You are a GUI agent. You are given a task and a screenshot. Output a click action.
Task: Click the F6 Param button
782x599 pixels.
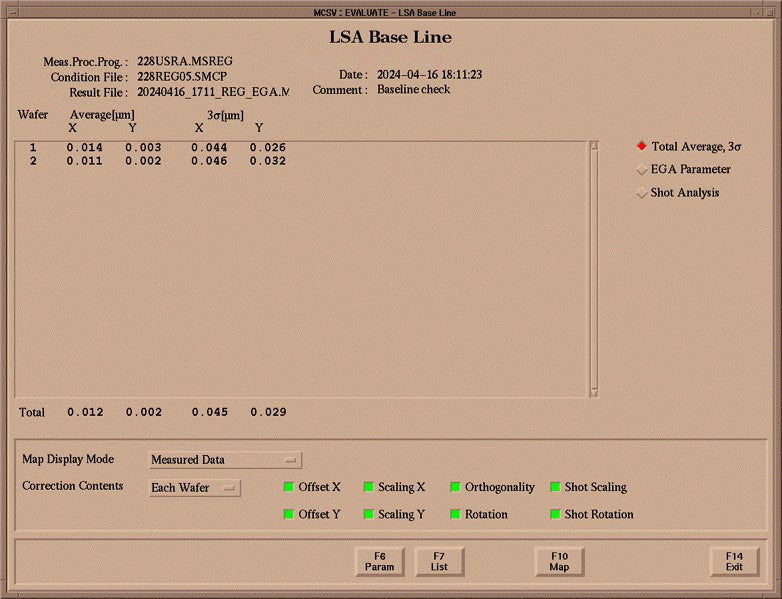(380, 562)
